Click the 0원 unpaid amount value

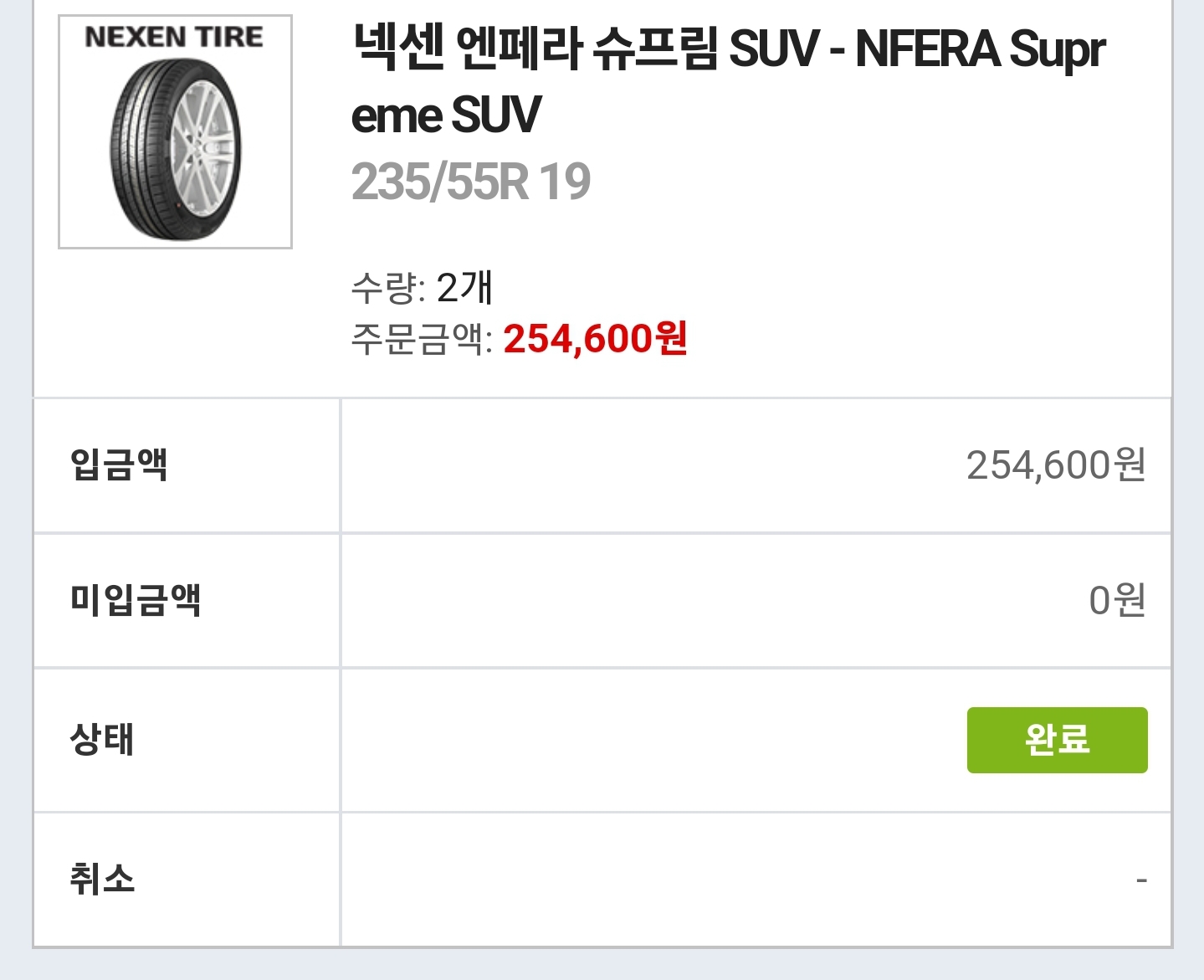(1117, 600)
